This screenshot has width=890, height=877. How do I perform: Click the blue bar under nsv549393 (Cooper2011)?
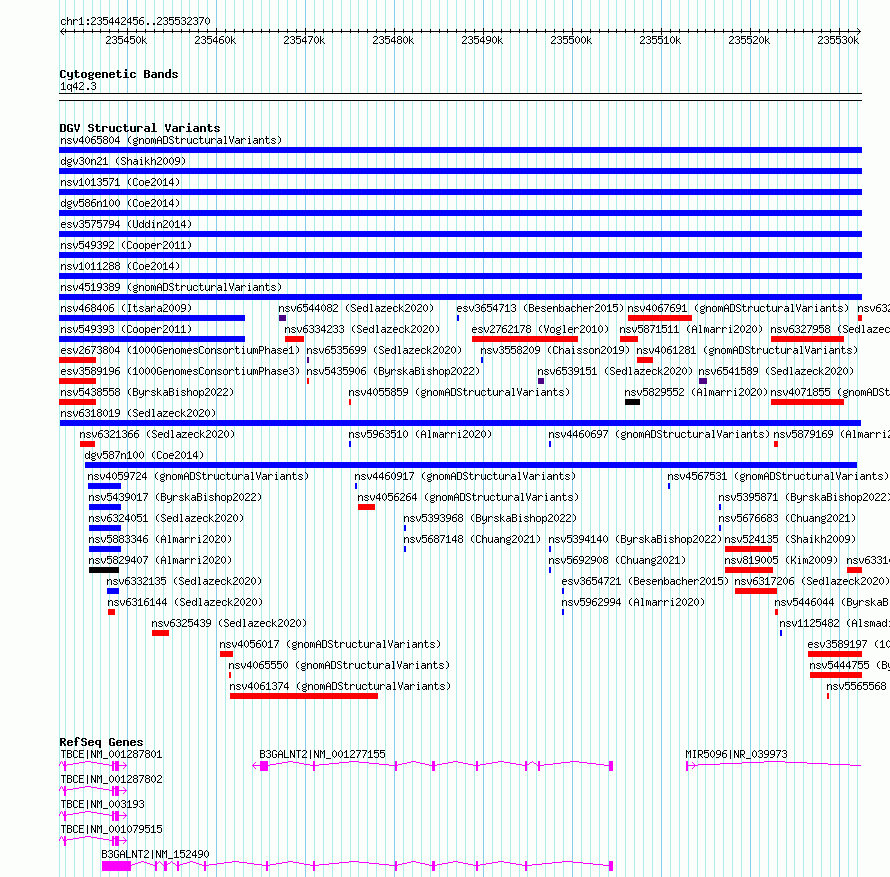pyautogui.click(x=152, y=339)
